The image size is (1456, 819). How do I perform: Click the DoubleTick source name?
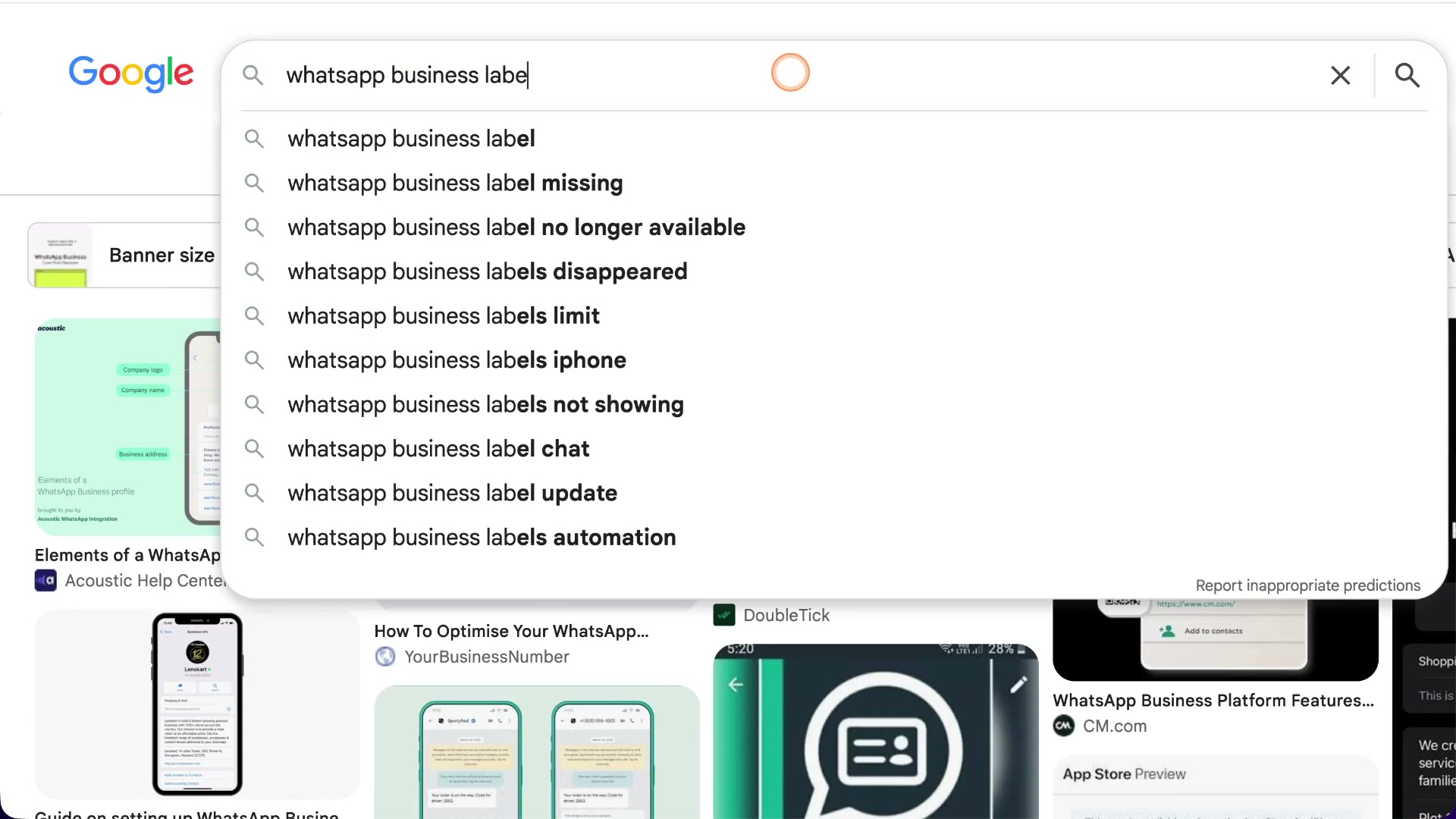(x=786, y=615)
